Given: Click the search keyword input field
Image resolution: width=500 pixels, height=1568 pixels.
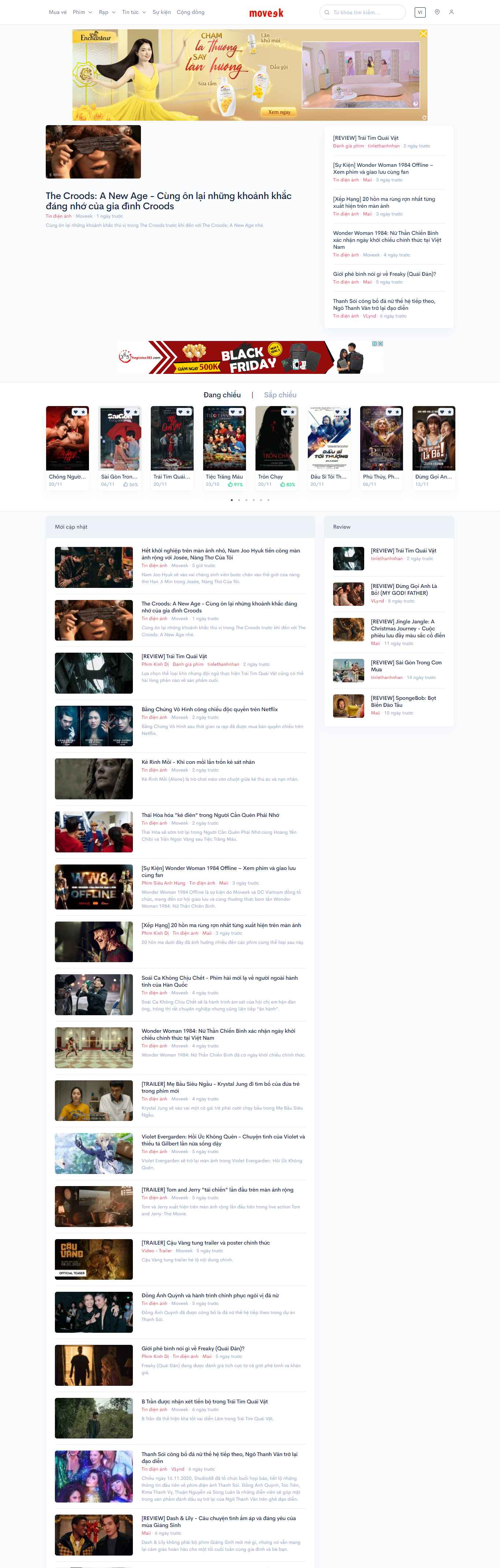Looking at the screenshot, I should pos(365,12).
